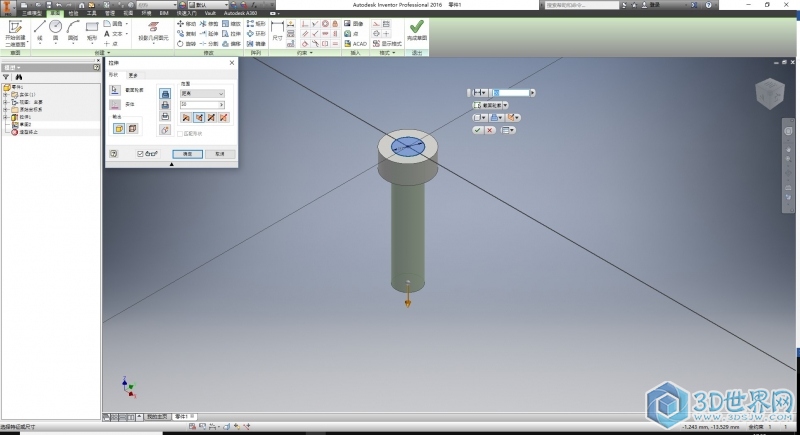Insert ACAD file from Insert panel
The width and height of the screenshot is (800, 435).
click(x=355, y=44)
